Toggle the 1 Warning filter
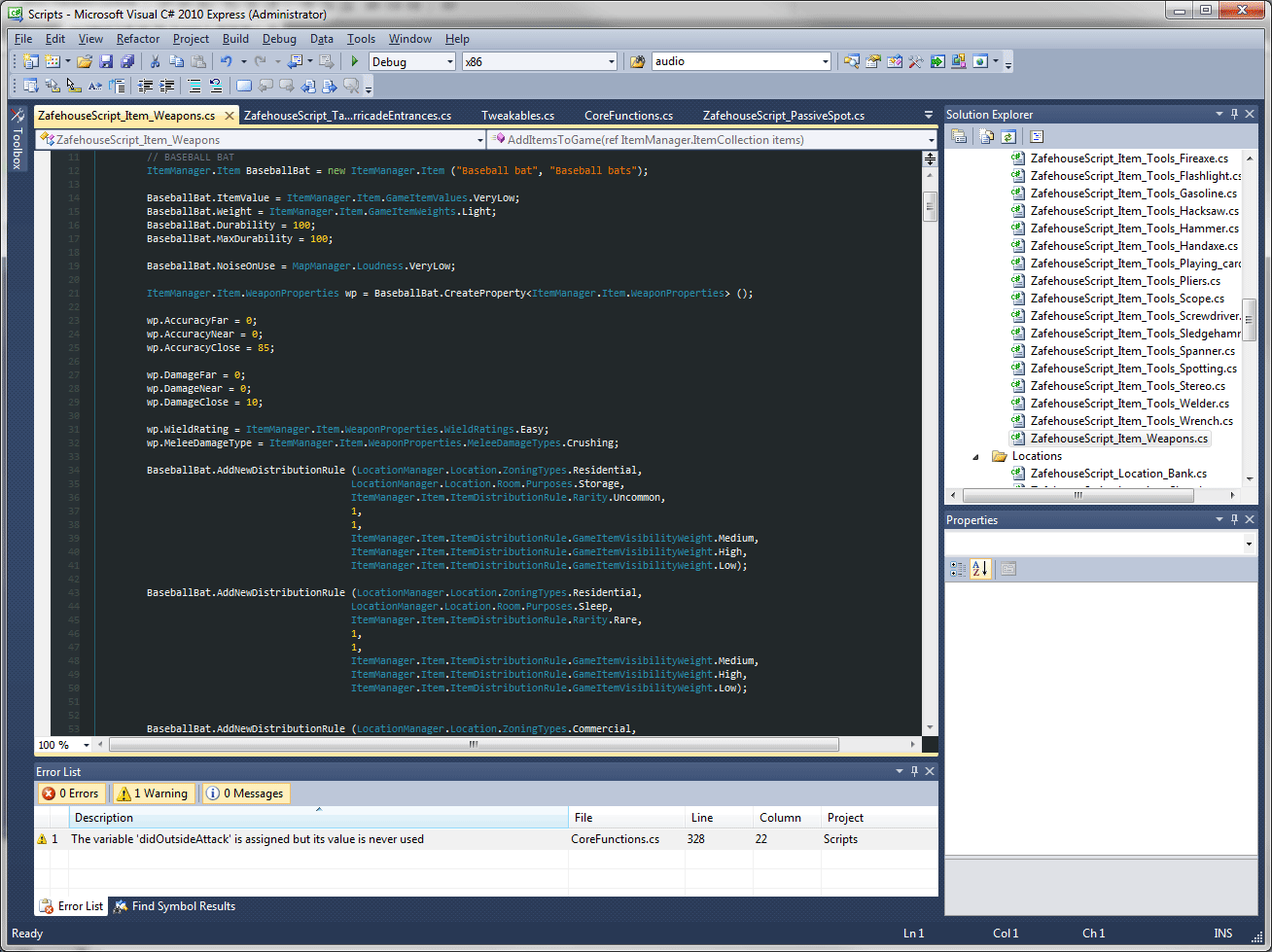This screenshot has height=952, width=1272. [x=152, y=793]
